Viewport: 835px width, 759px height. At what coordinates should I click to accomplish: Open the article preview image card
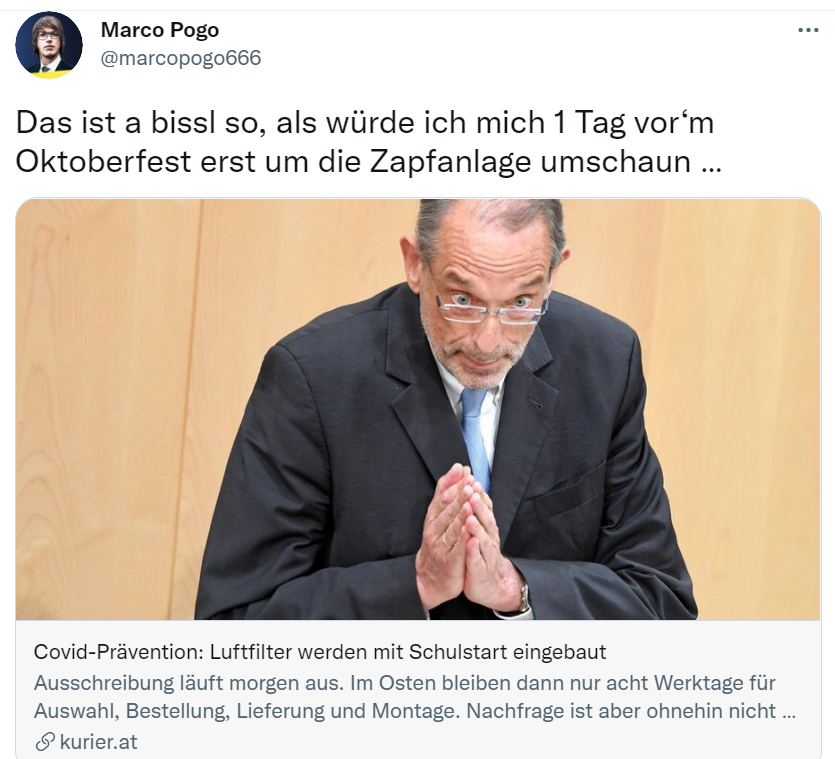(x=418, y=409)
